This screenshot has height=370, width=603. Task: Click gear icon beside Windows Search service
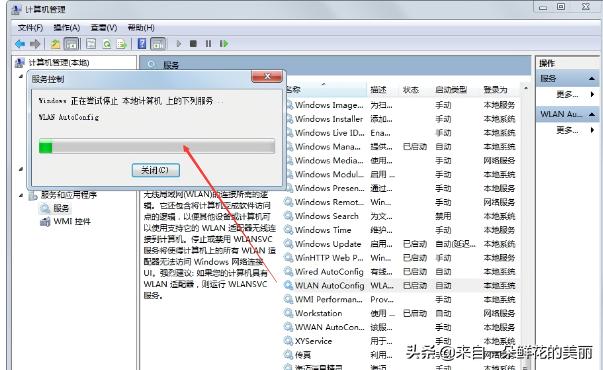(288, 216)
